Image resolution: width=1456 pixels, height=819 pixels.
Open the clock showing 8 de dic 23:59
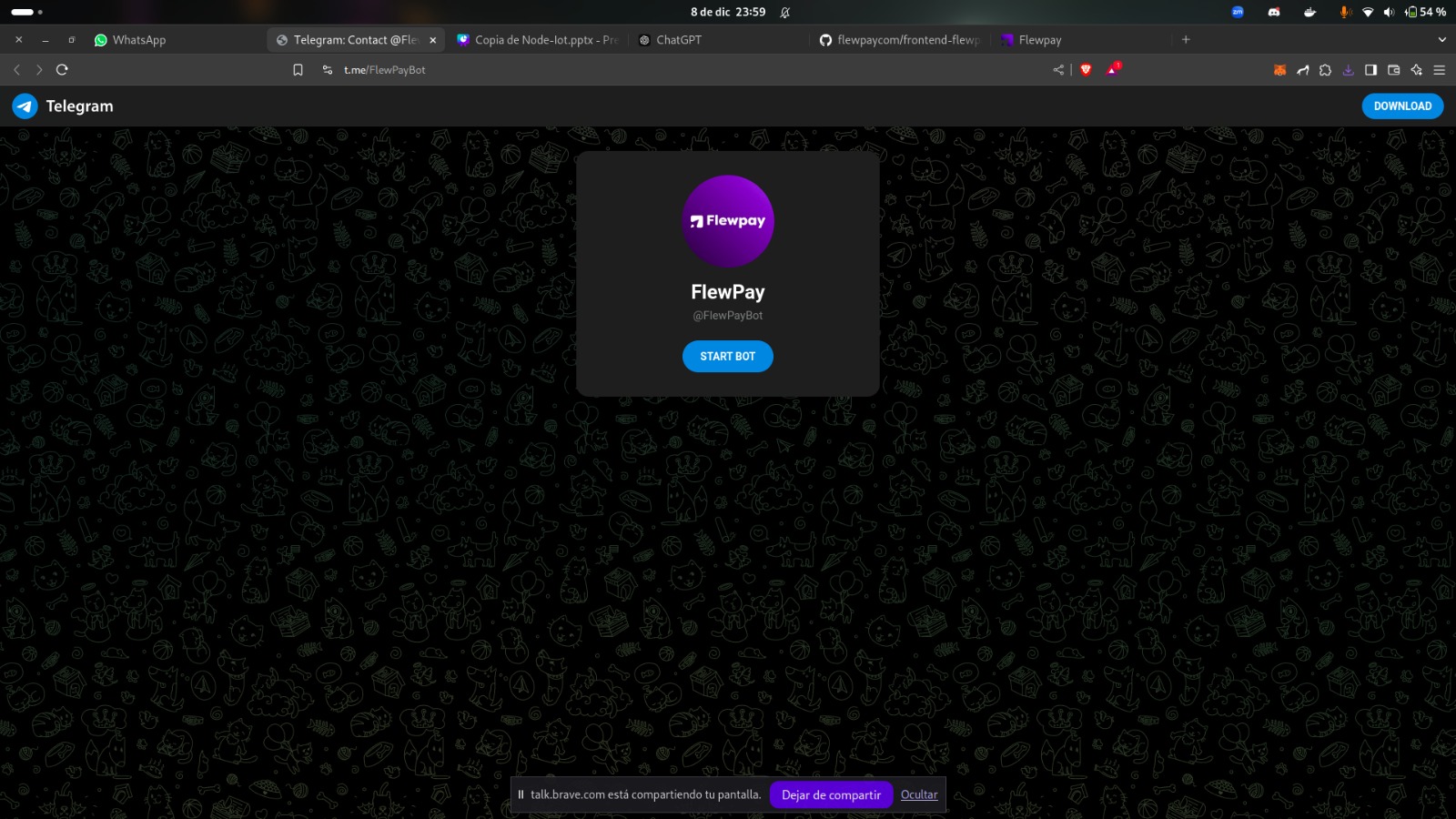[728, 12]
